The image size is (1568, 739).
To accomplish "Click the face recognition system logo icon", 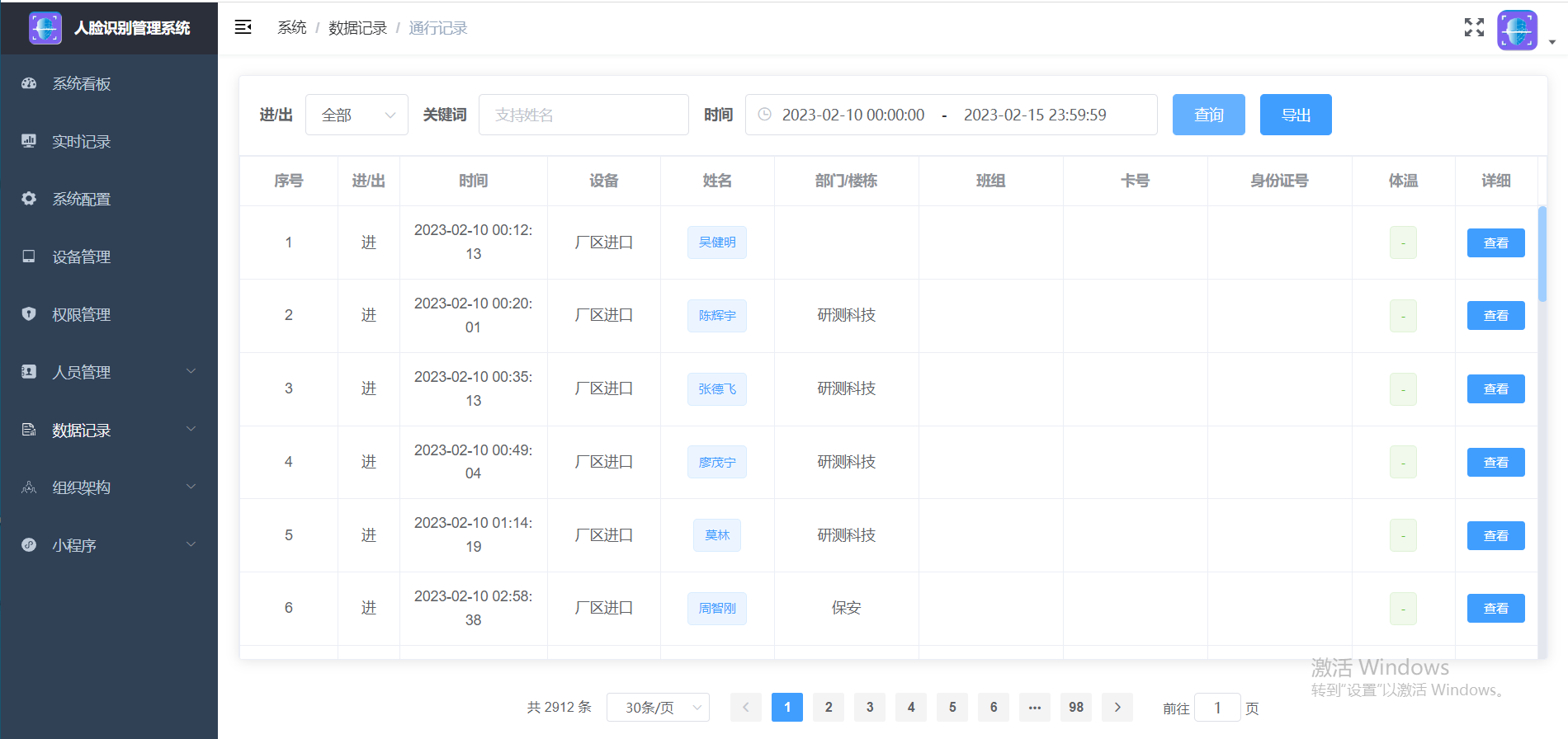I will 45,28.
